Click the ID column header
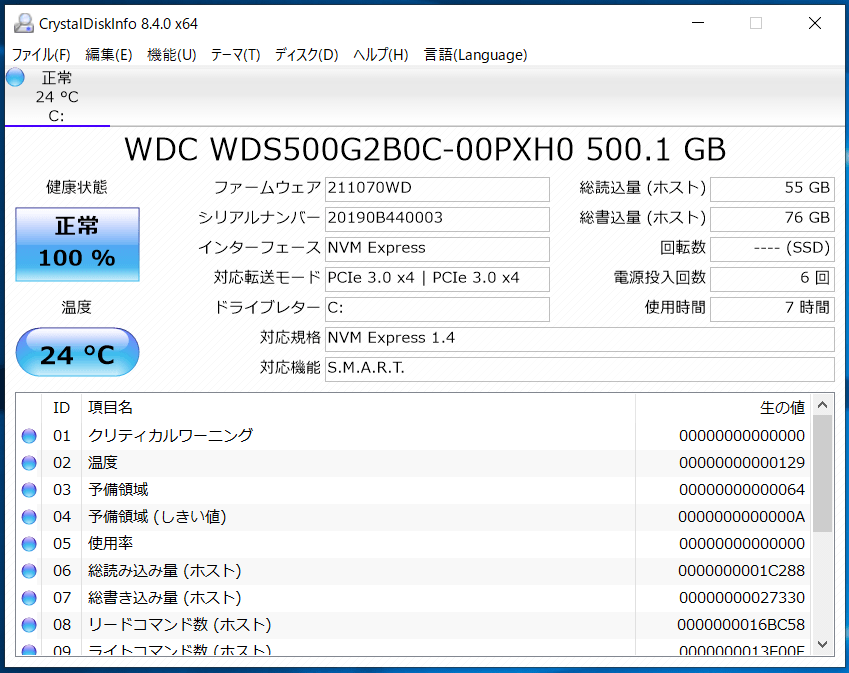 tap(62, 408)
